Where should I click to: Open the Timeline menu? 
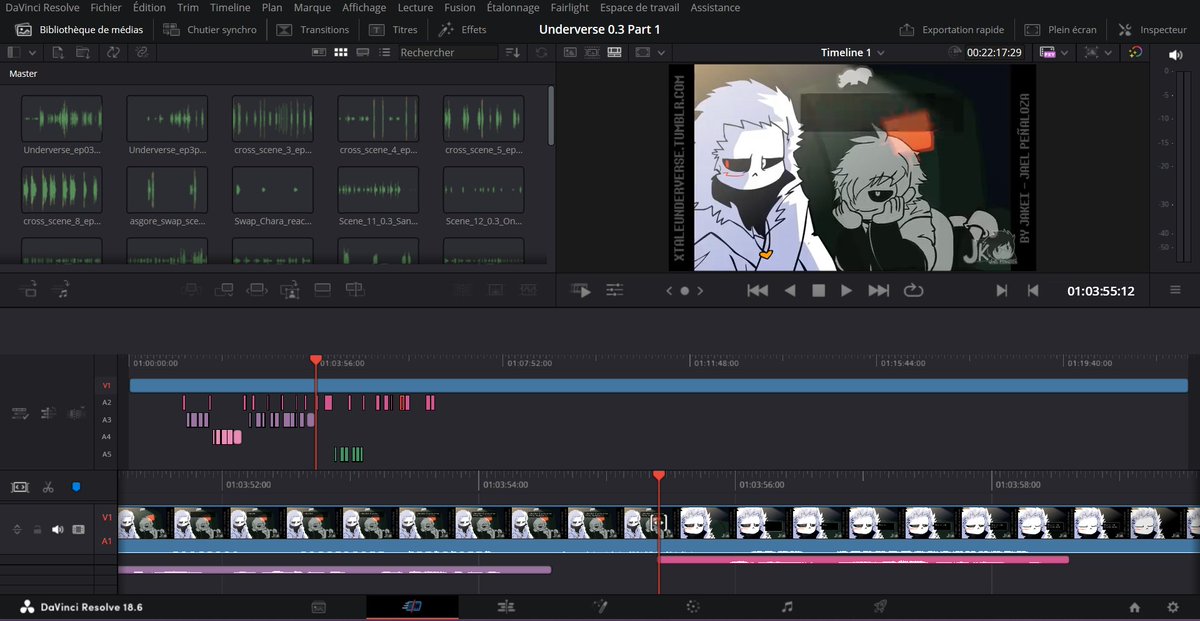click(x=230, y=8)
